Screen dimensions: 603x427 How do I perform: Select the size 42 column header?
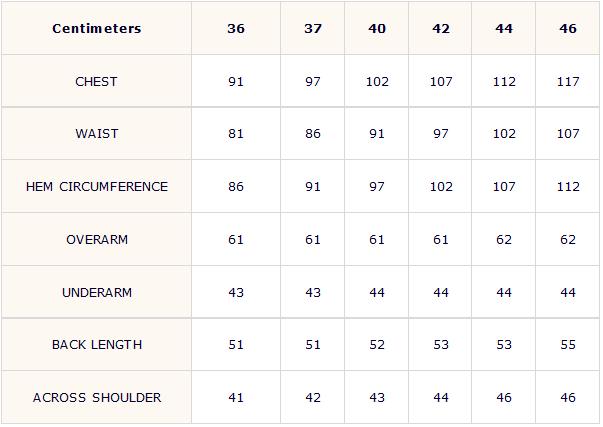(x=441, y=28)
